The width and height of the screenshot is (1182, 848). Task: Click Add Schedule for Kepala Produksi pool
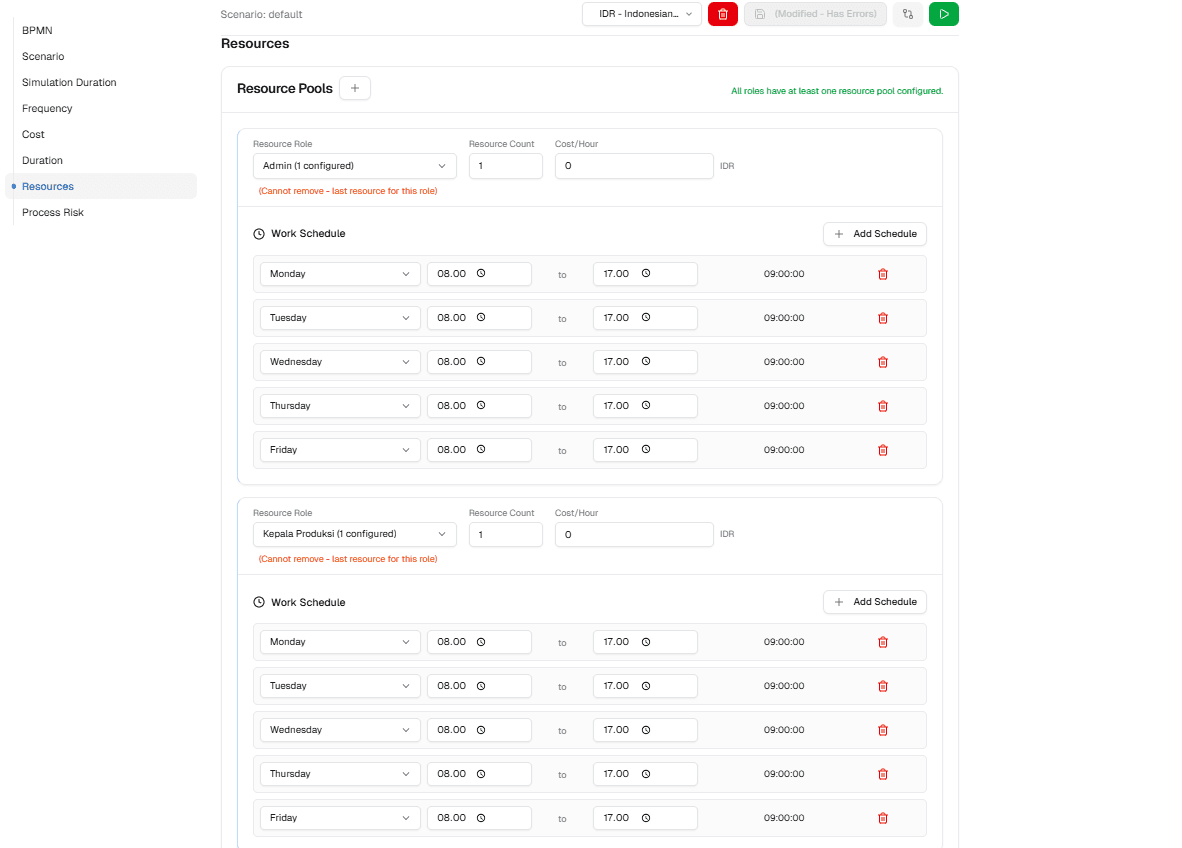pos(875,602)
